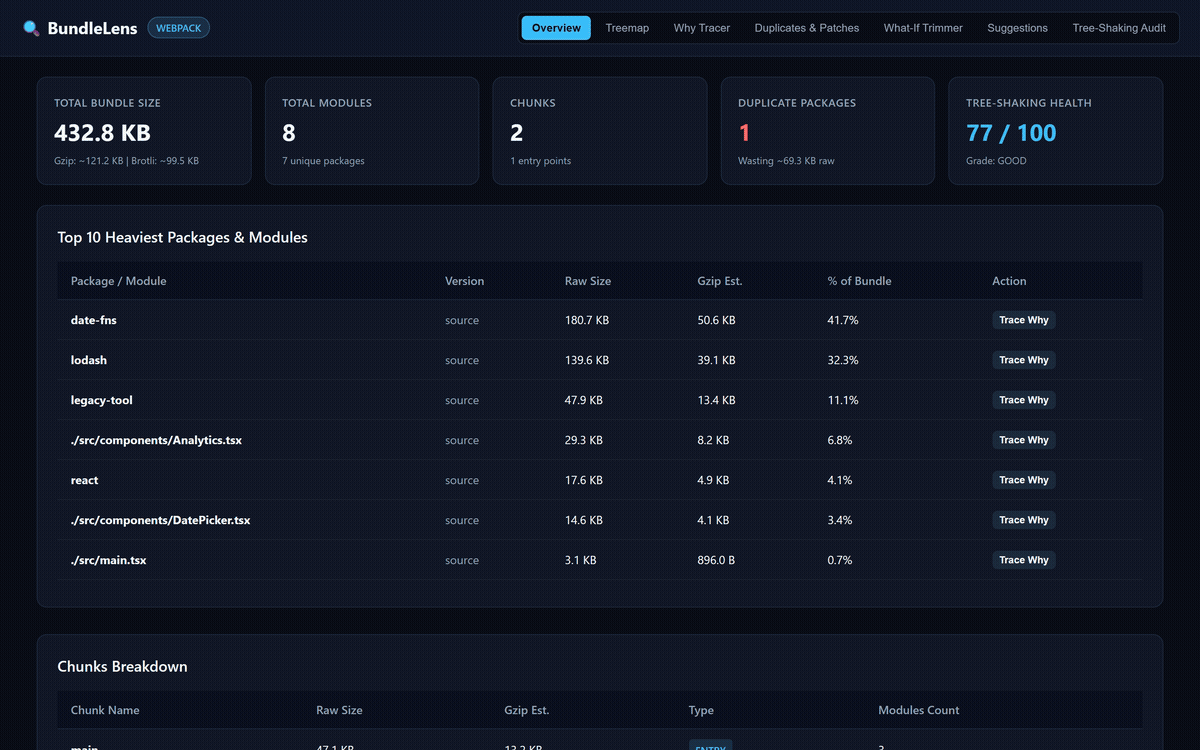Click the 32.3% bundle percentage cell
Image resolution: width=1200 pixels, height=750 pixels.
point(843,360)
